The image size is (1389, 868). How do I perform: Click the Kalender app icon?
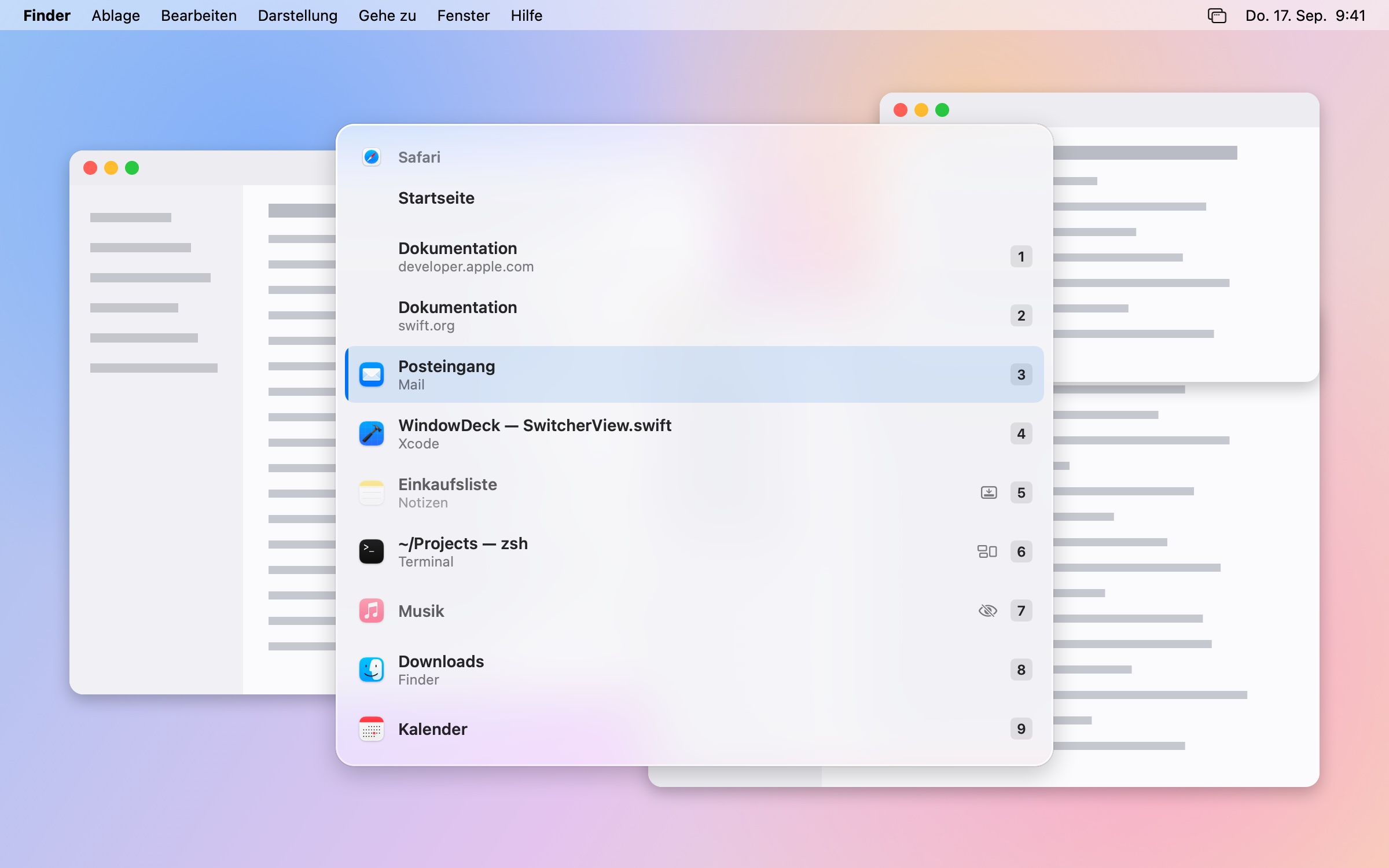pos(371,729)
